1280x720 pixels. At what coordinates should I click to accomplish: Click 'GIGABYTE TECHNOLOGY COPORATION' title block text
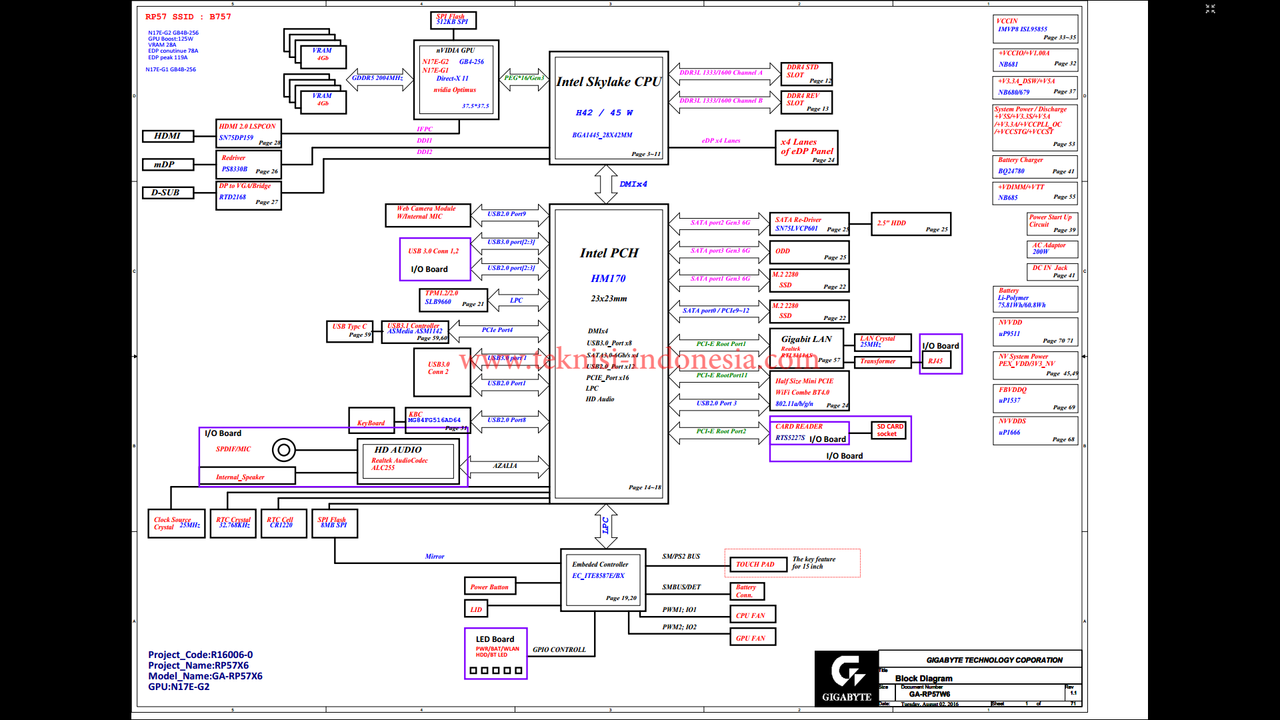pyautogui.click(x=995, y=660)
